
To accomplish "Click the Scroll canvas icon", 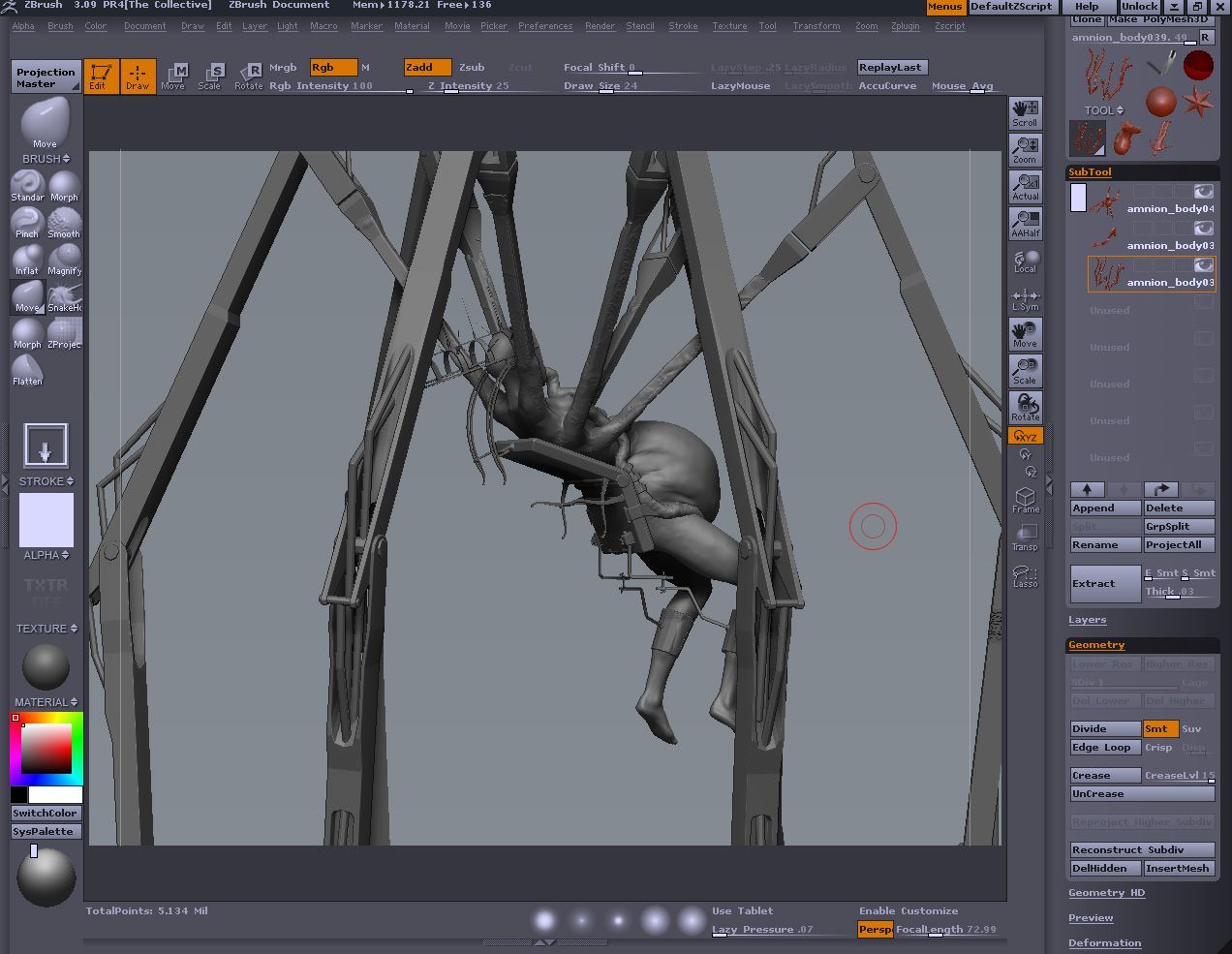I will (1025, 112).
